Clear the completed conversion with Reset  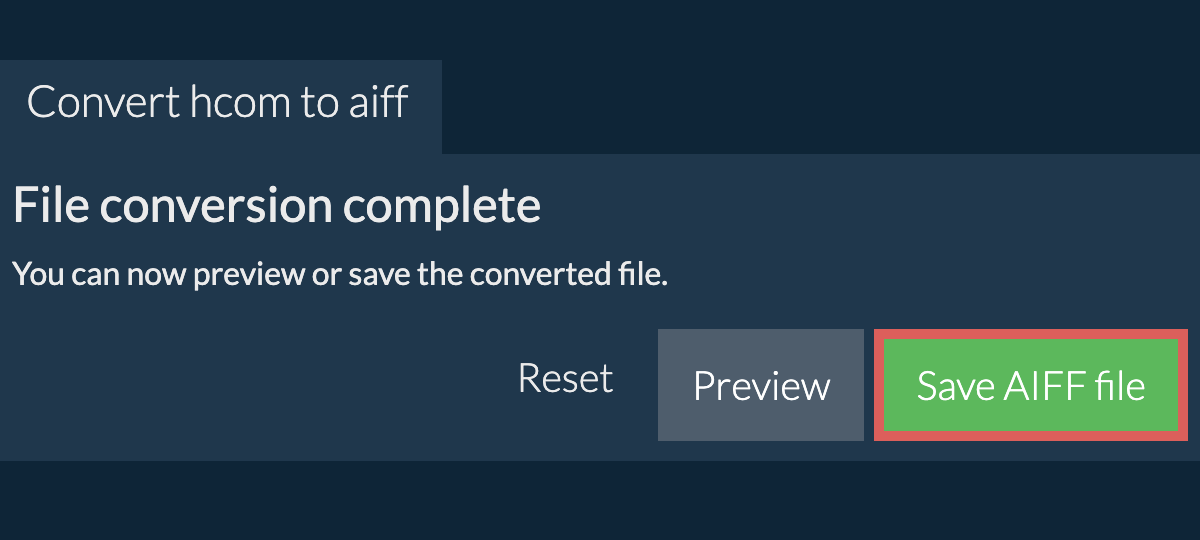click(x=565, y=379)
